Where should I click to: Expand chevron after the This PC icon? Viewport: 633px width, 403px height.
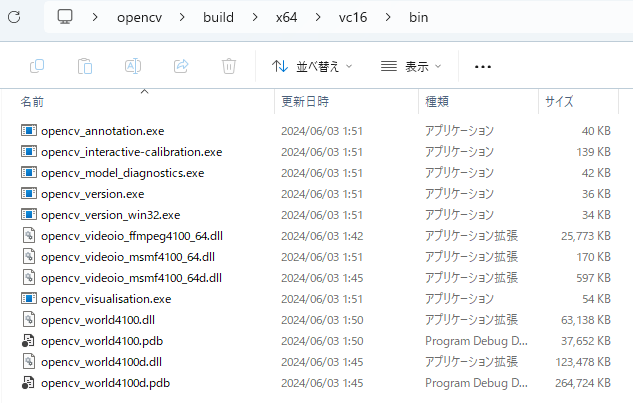95,17
